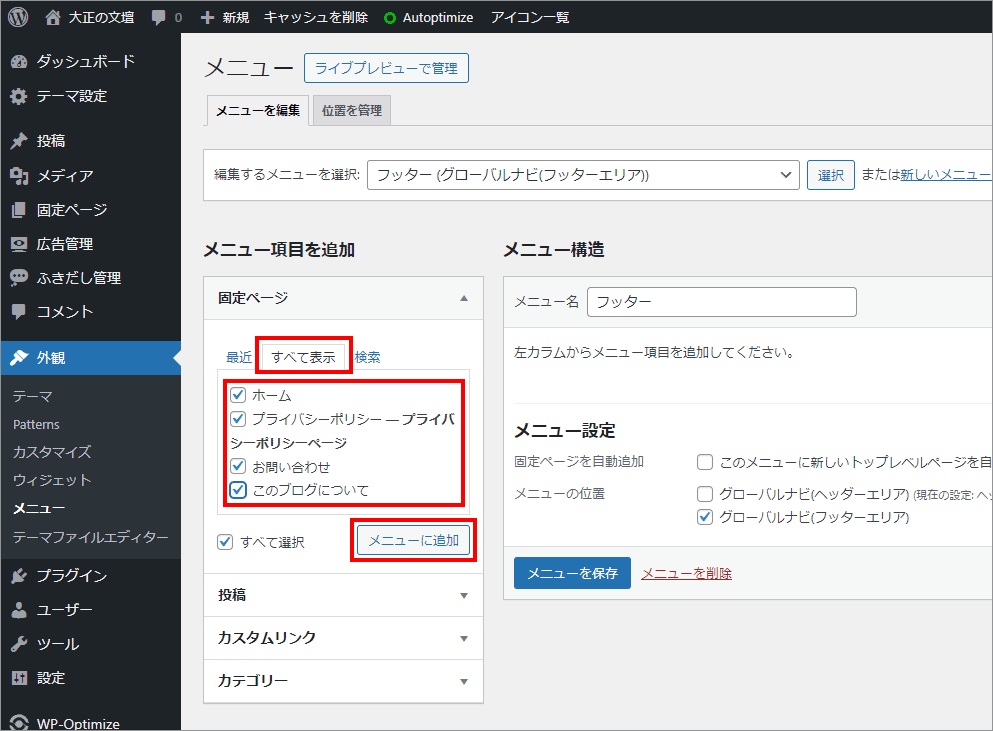Select the 最近 pages tab

coord(239,357)
